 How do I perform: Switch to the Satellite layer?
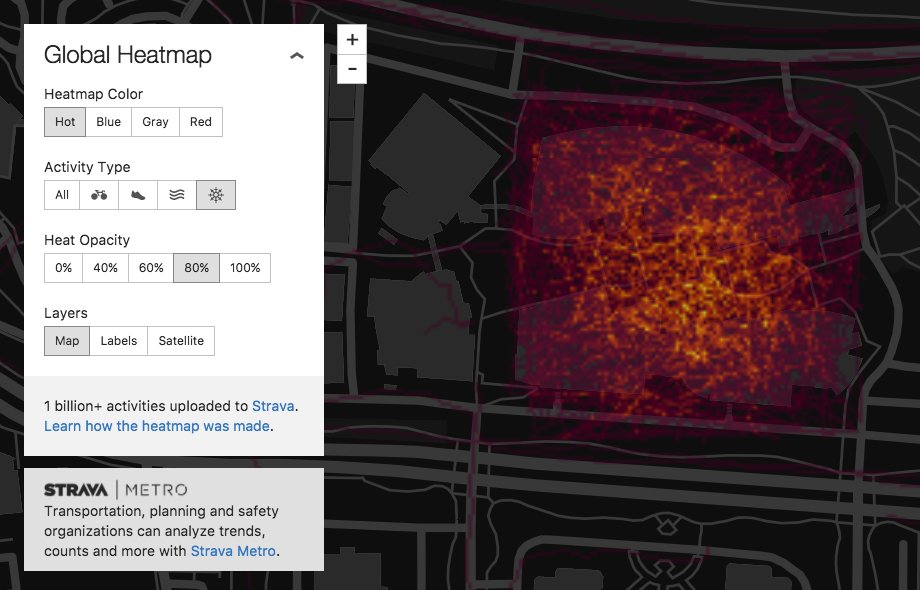(x=181, y=341)
